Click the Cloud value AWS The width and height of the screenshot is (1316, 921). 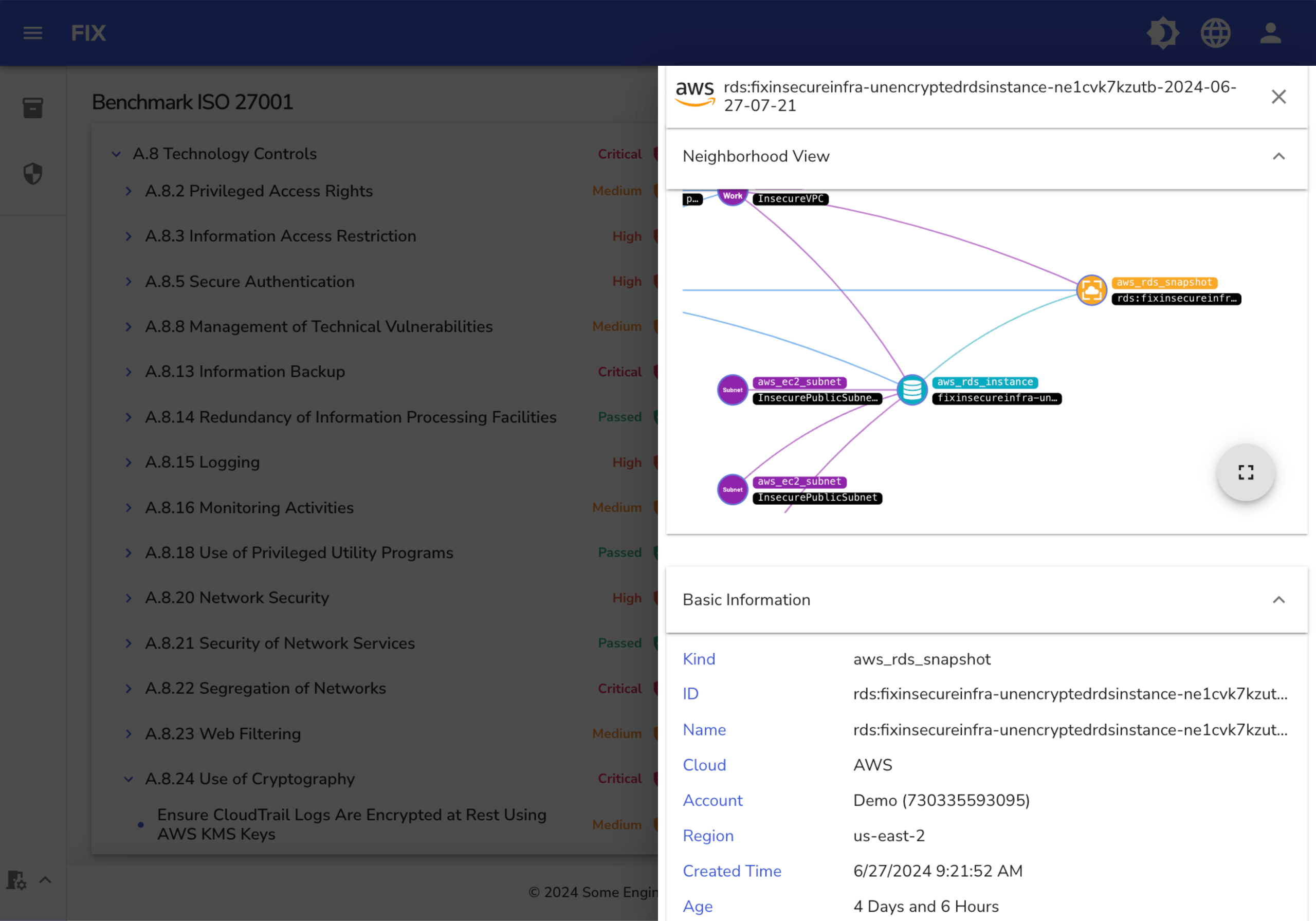coord(872,765)
